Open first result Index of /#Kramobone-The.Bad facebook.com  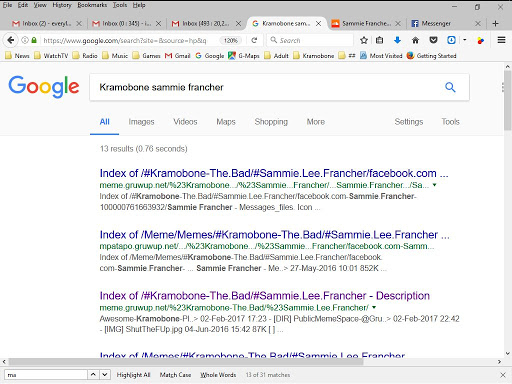pyautogui.click(x=274, y=173)
